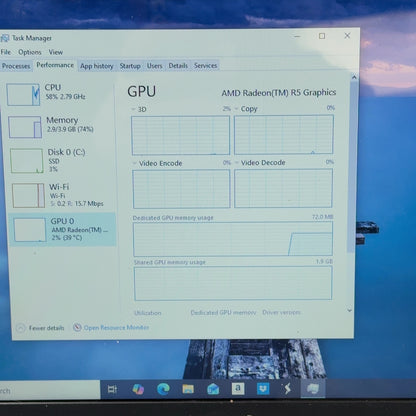416x416 pixels.
Task: Click the scrollbar down arrow
Action: click(x=350, y=310)
